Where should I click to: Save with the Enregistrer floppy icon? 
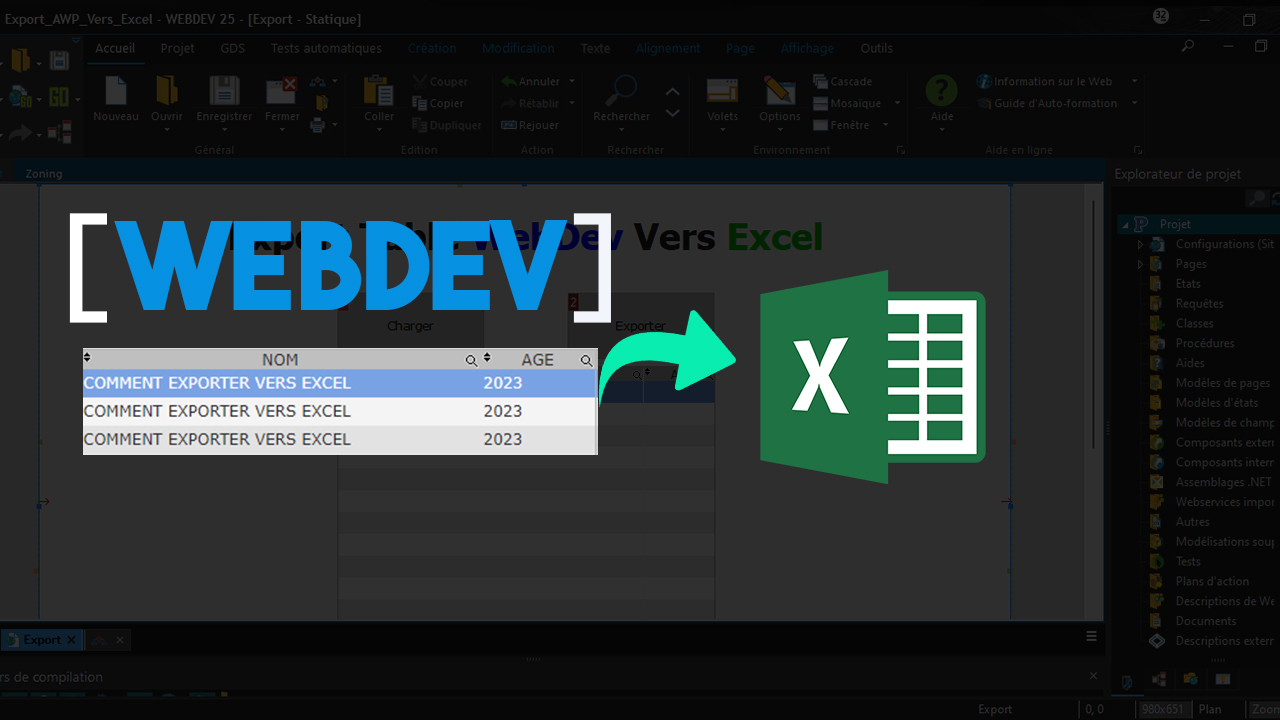point(224,92)
